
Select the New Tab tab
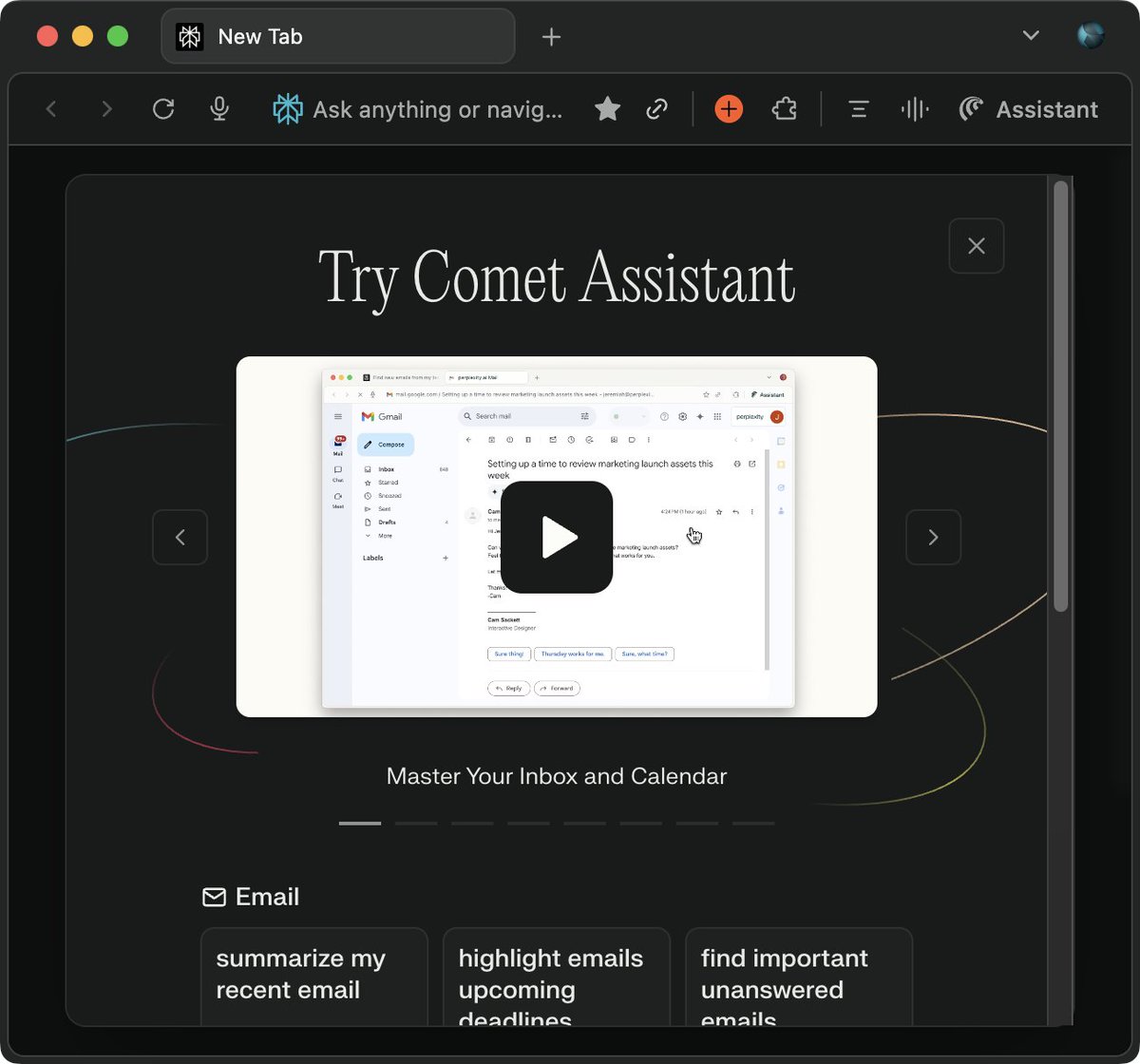click(338, 36)
